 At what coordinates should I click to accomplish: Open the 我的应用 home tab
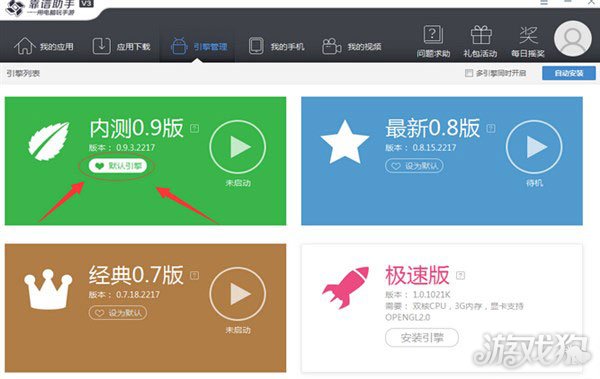coord(44,46)
